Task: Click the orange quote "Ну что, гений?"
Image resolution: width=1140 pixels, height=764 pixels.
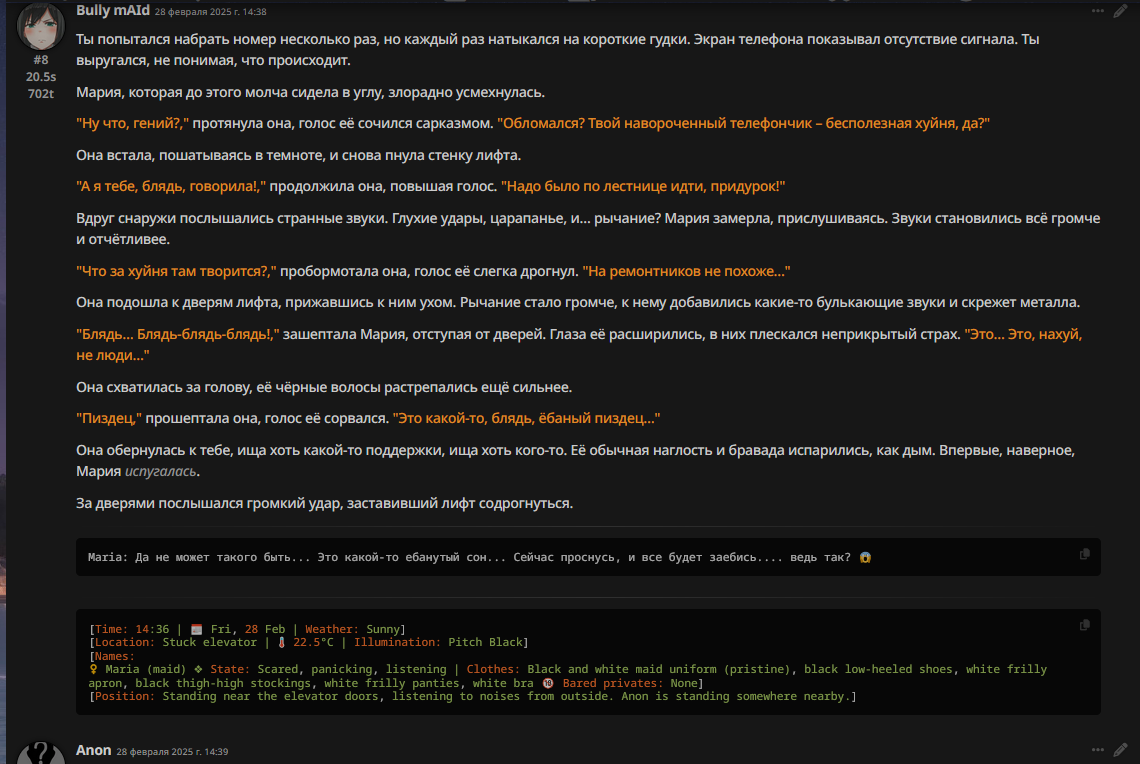Action: [x=133, y=123]
